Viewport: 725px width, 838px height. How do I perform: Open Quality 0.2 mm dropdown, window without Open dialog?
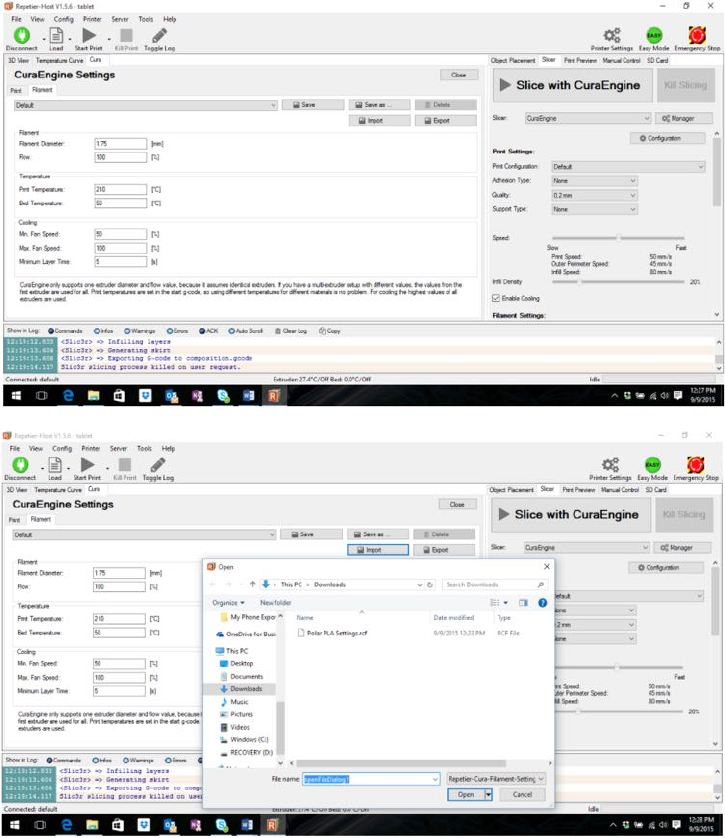point(595,195)
